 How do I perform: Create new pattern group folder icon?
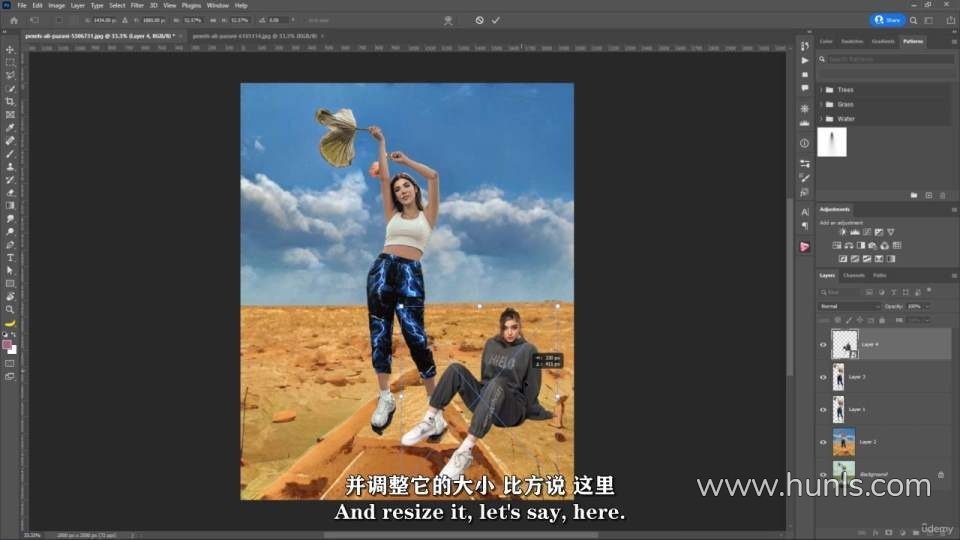(x=913, y=195)
